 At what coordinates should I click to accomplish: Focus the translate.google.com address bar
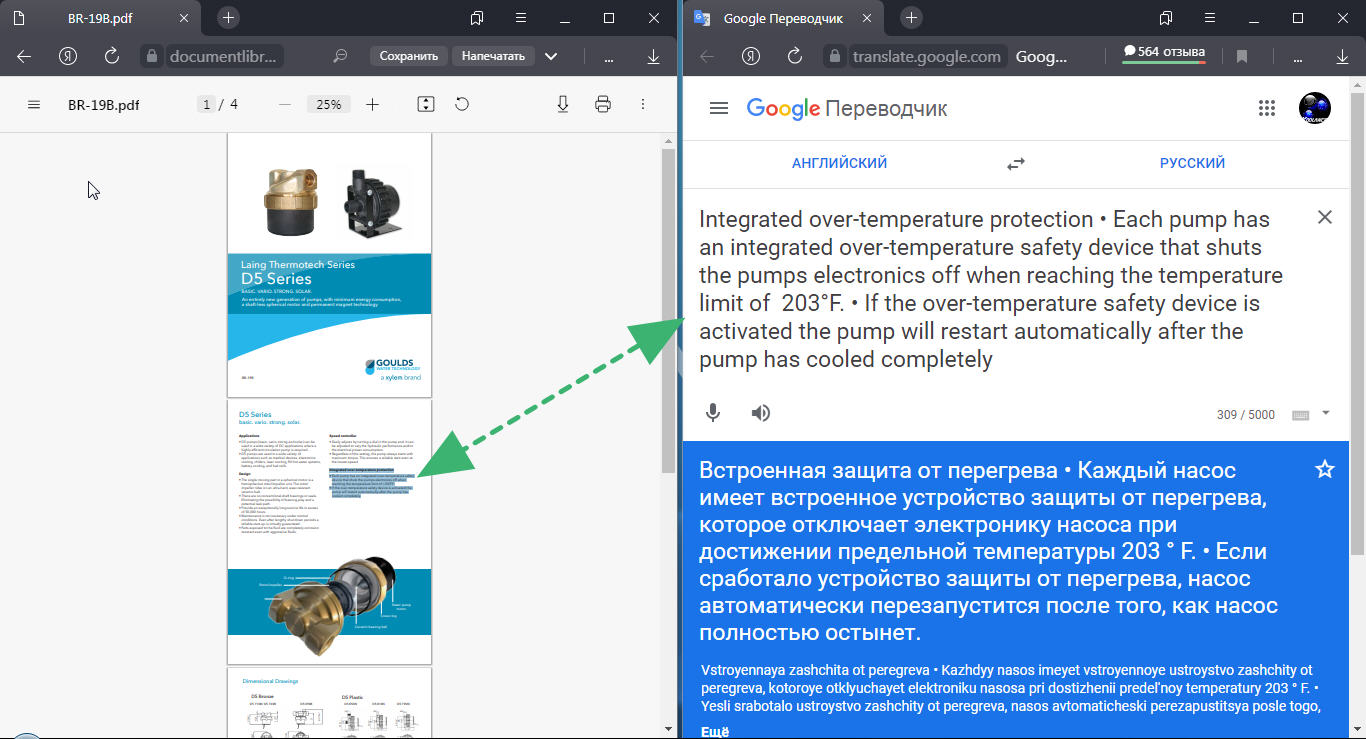tap(926, 56)
